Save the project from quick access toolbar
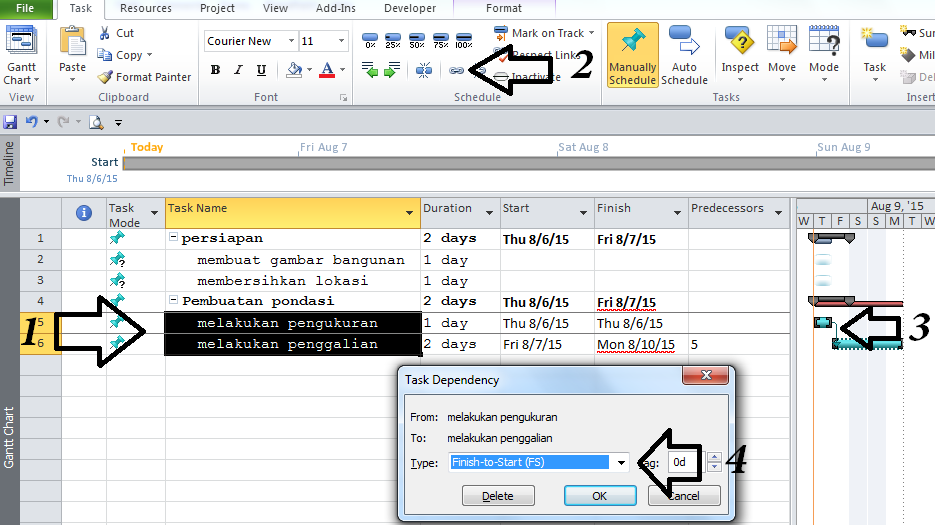 (x=10, y=122)
